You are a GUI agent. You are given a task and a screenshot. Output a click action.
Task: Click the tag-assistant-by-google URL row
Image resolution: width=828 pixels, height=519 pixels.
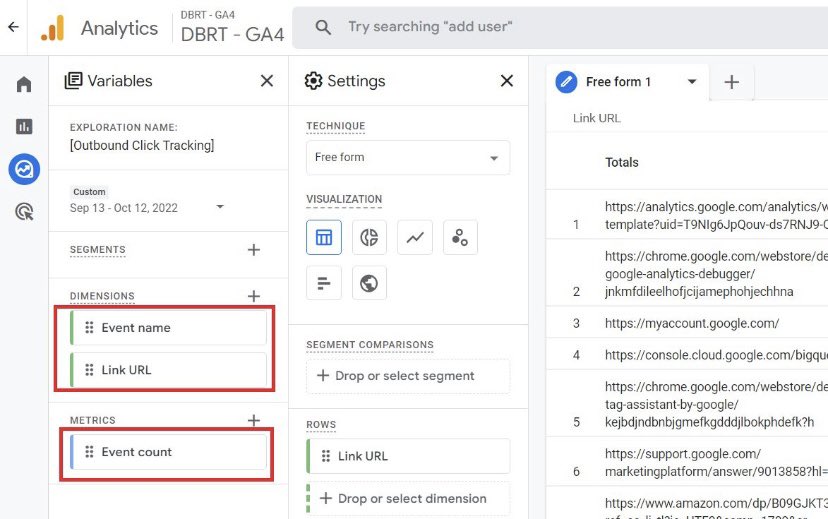click(686, 404)
